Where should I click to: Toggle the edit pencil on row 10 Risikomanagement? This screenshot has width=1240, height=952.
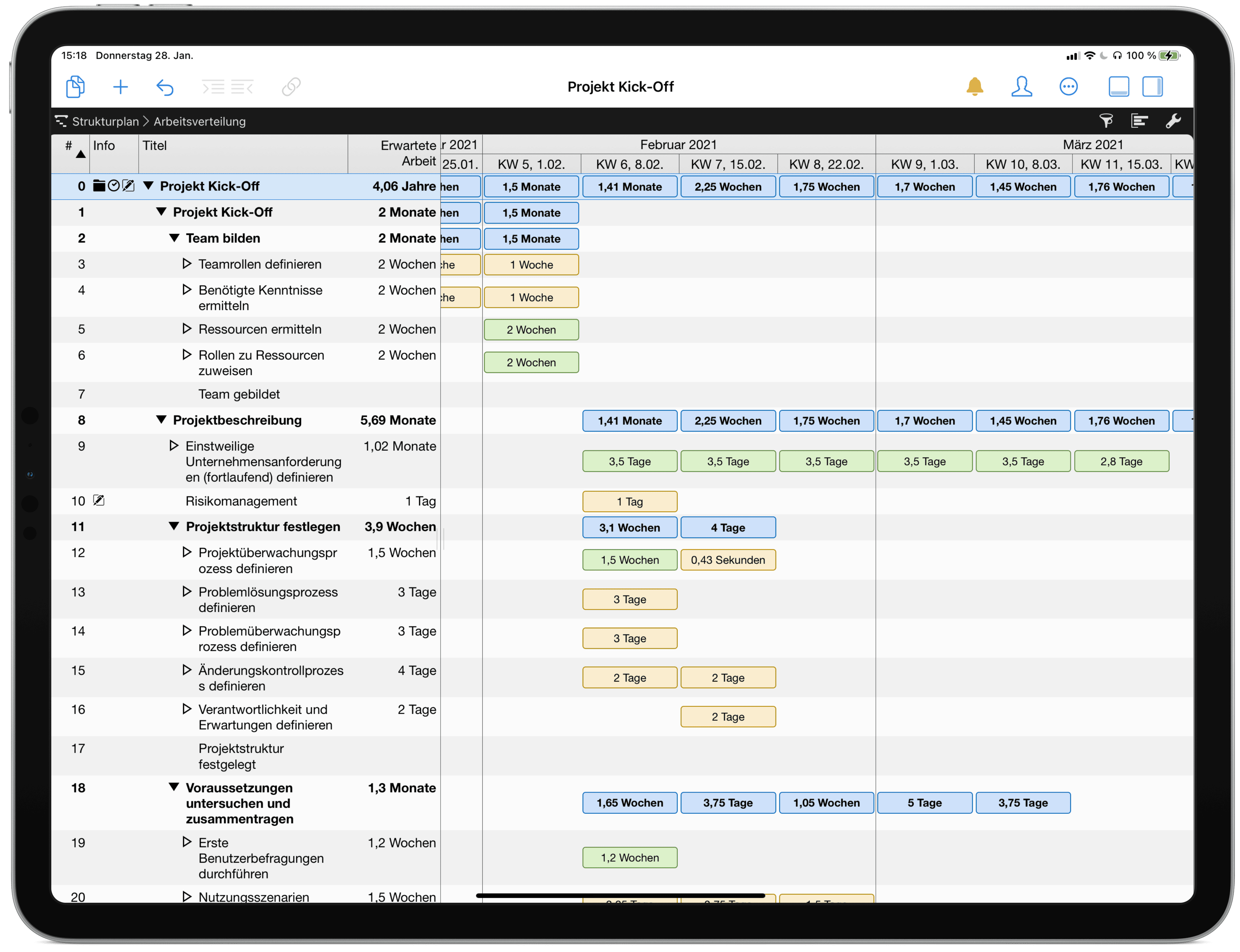point(99,500)
